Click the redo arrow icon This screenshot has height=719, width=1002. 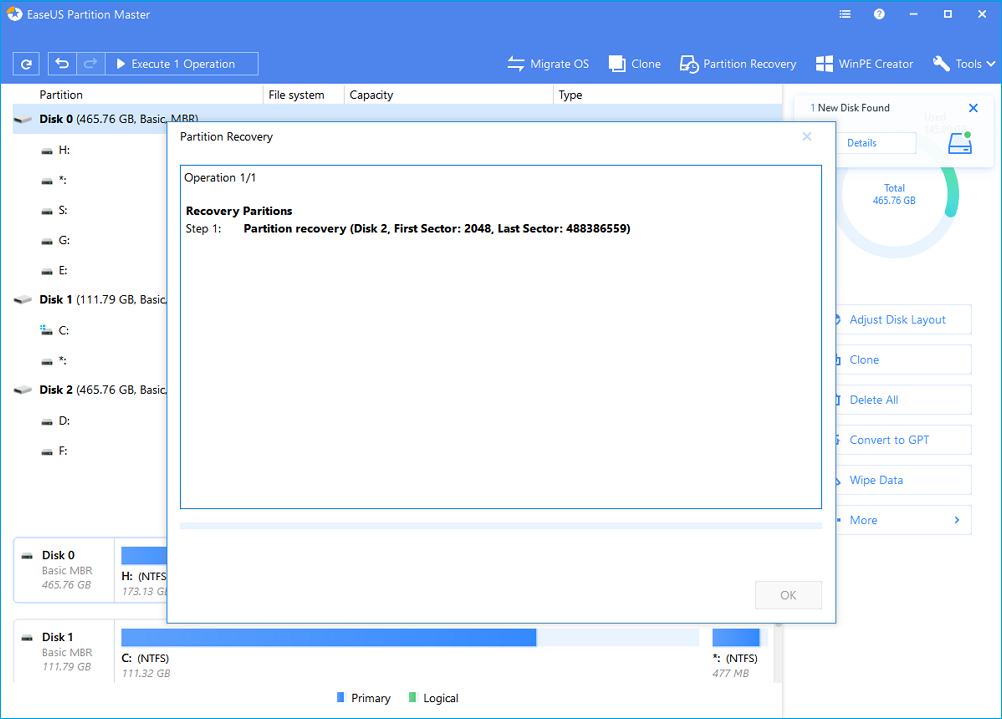click(90, 64)
